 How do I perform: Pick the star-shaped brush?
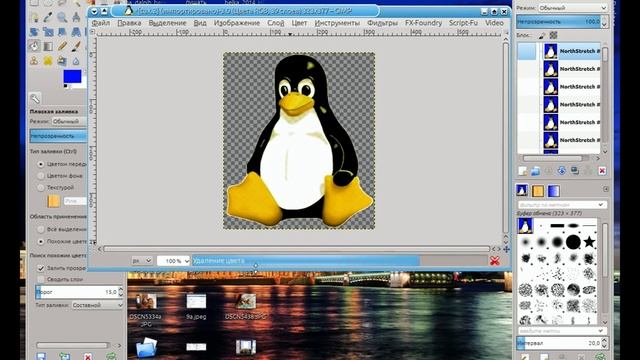(589, 242)
